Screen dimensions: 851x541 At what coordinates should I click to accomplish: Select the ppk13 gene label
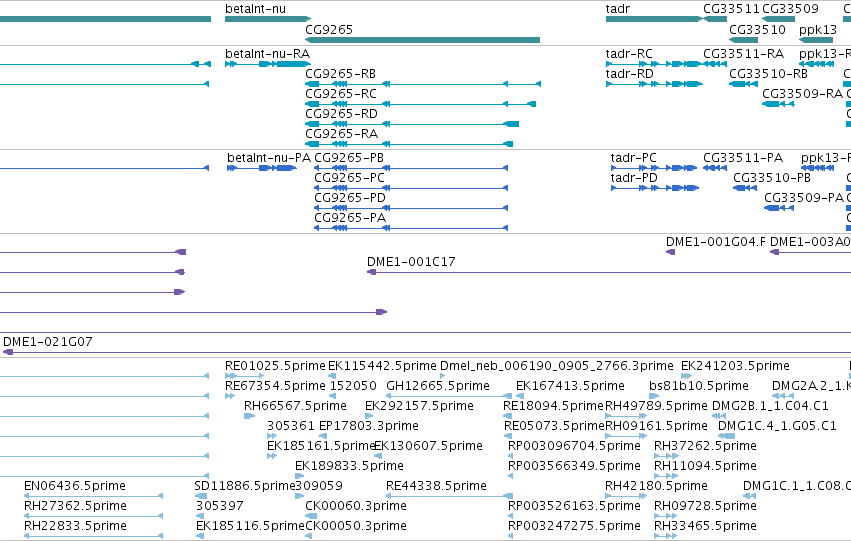(x=818, y=30)
